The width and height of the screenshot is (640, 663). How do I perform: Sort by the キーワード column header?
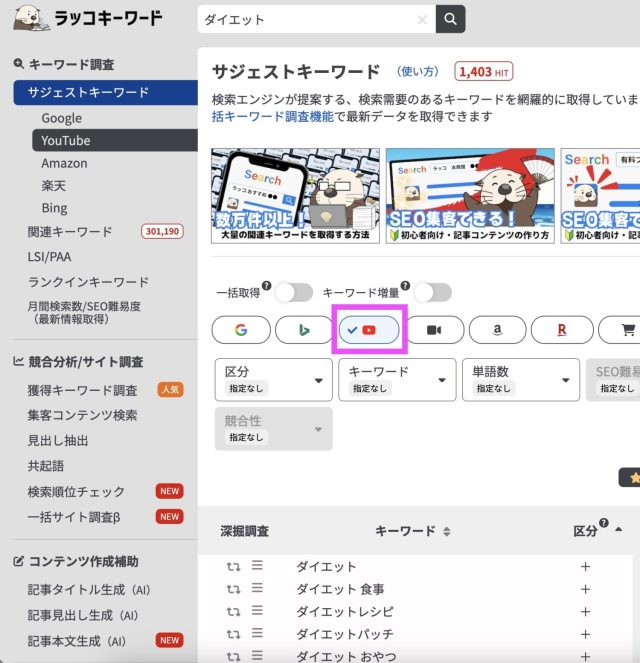[x=412, y=531]
